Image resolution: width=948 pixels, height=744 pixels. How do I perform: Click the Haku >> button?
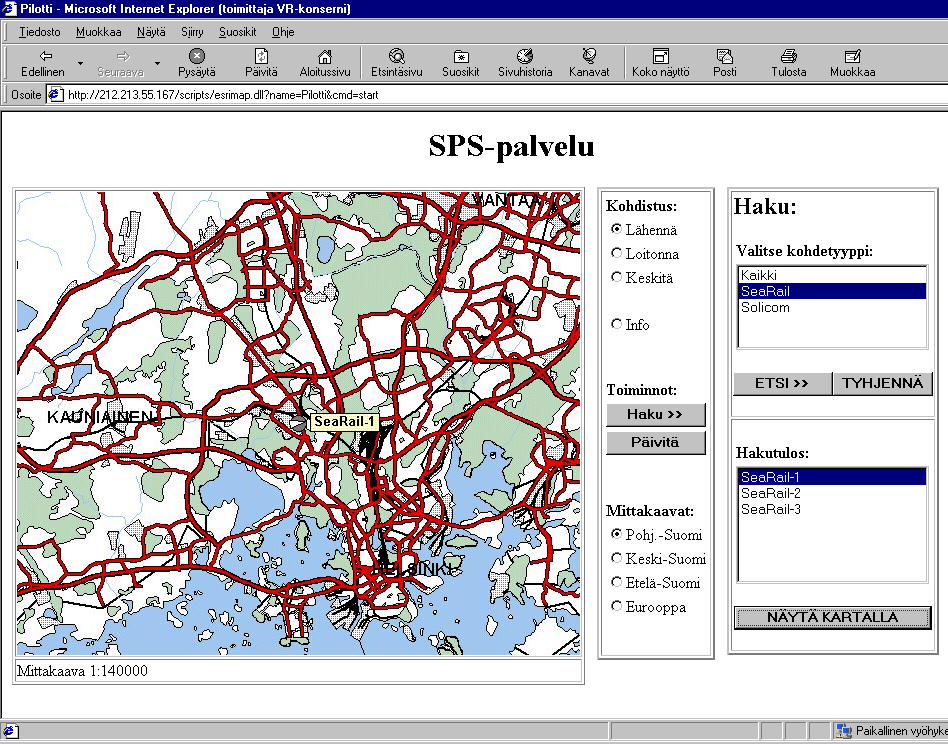coord(655,415)
